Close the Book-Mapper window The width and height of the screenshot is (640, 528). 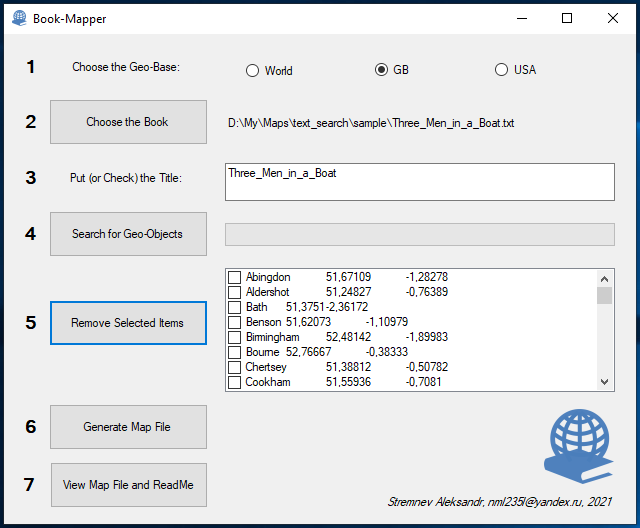tap(613, 18)
